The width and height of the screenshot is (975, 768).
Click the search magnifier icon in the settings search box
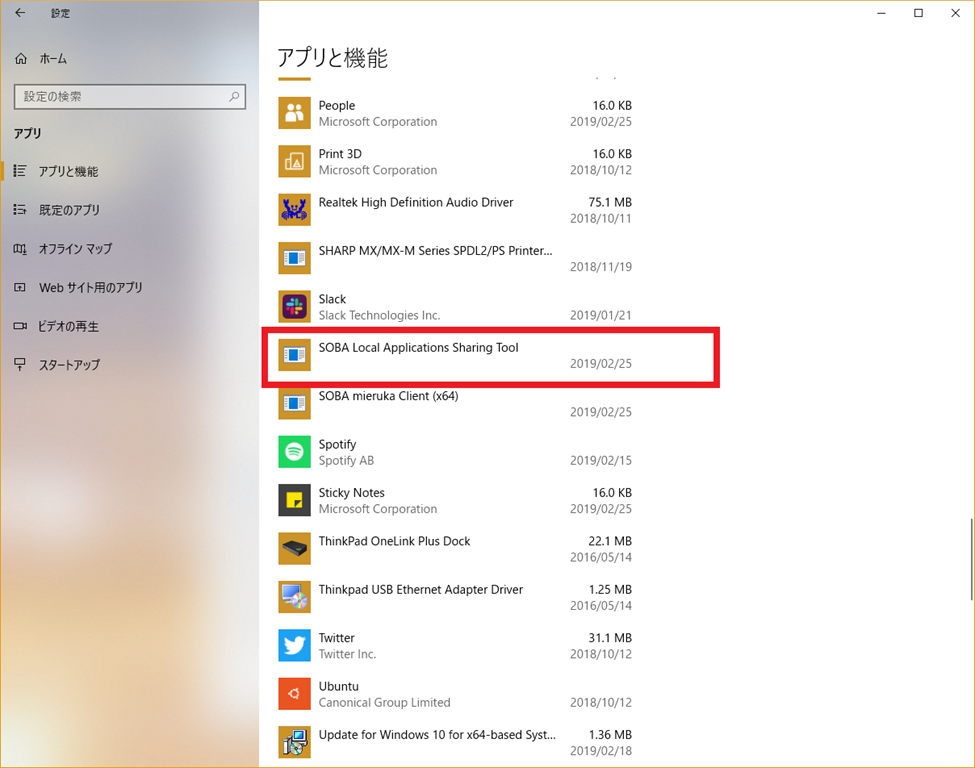tap(234, 96)
